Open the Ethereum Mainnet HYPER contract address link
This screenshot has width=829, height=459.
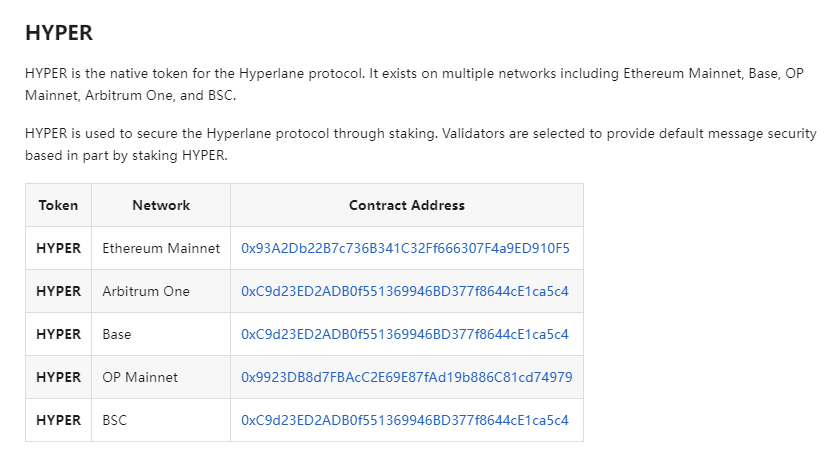coord(405,248)
